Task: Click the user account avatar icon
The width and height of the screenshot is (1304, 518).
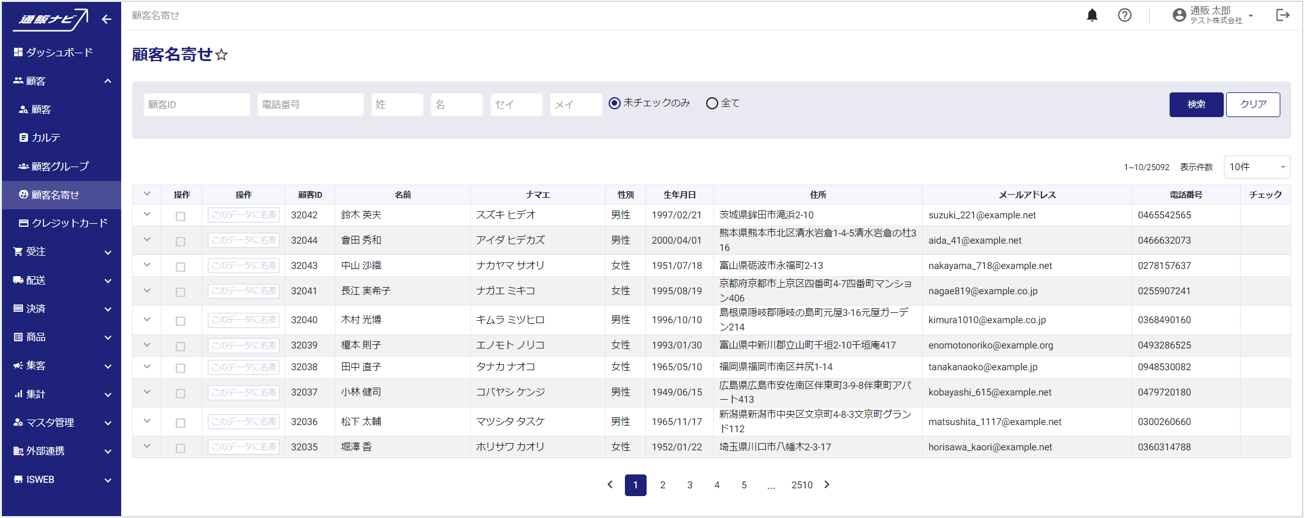Action: coord(1179,15)
